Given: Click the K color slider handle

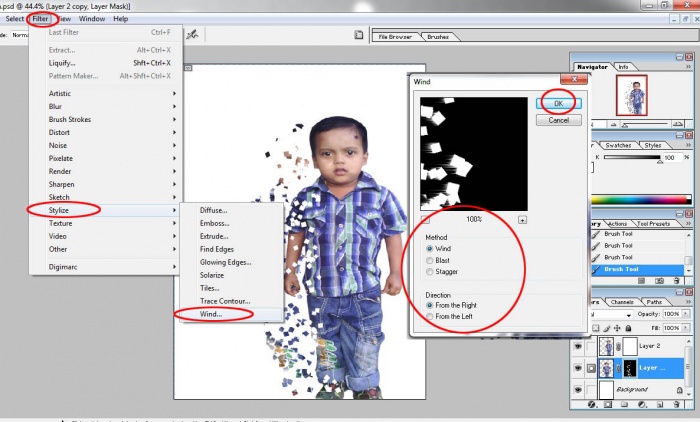Looking at the screenshot, I should coord(660,162).
